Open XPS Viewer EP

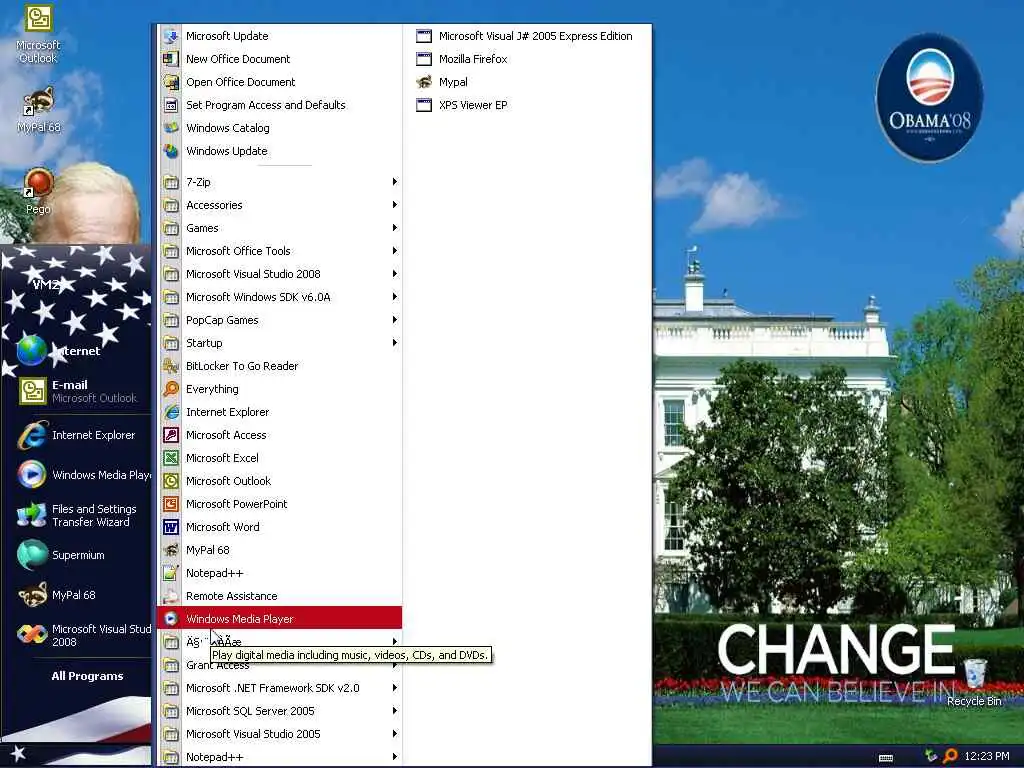[x=528, y=104]
